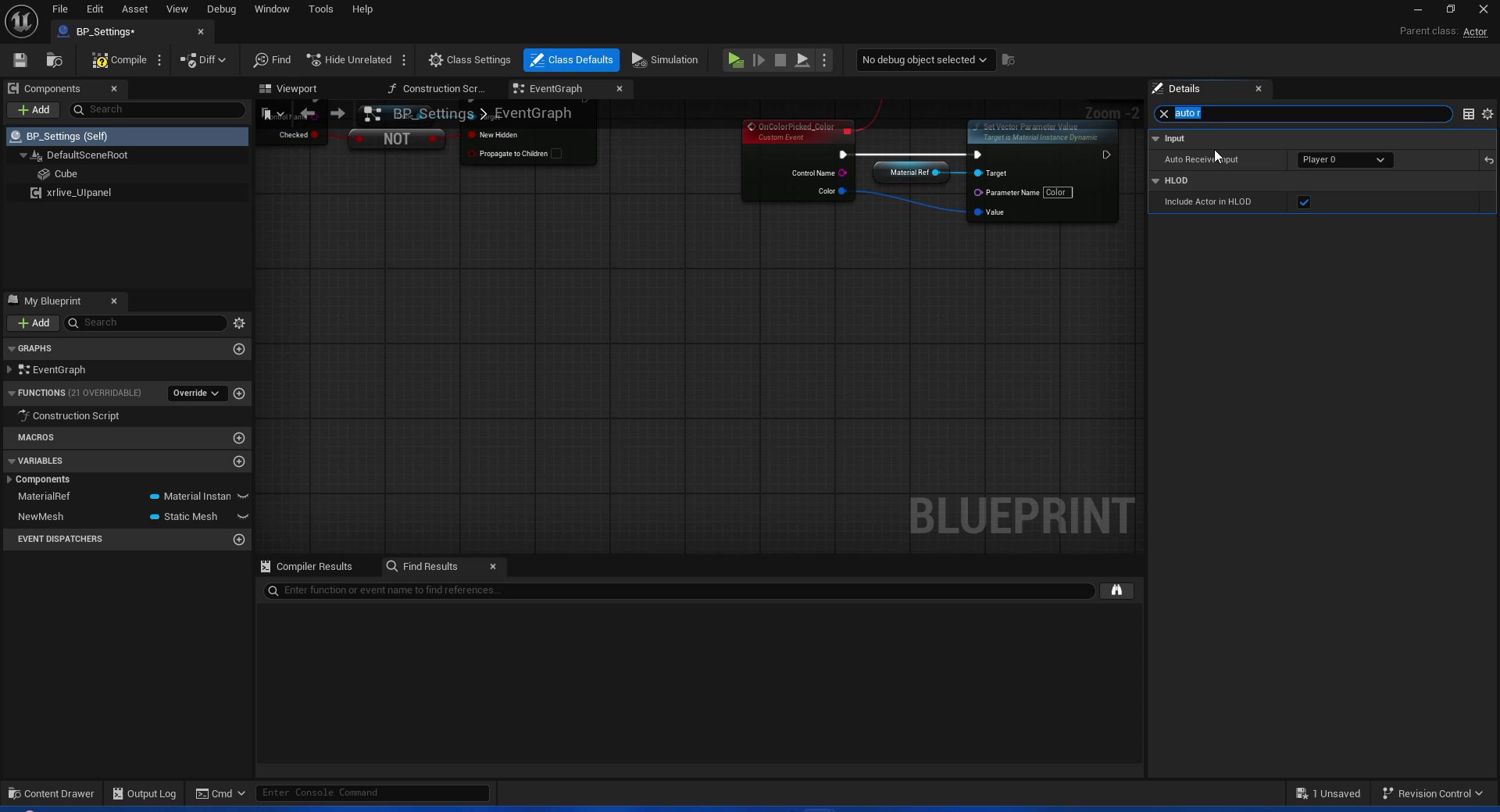Open compile options three-dot menu
This screenshot has width=1500, height=812.
[159, 60]
